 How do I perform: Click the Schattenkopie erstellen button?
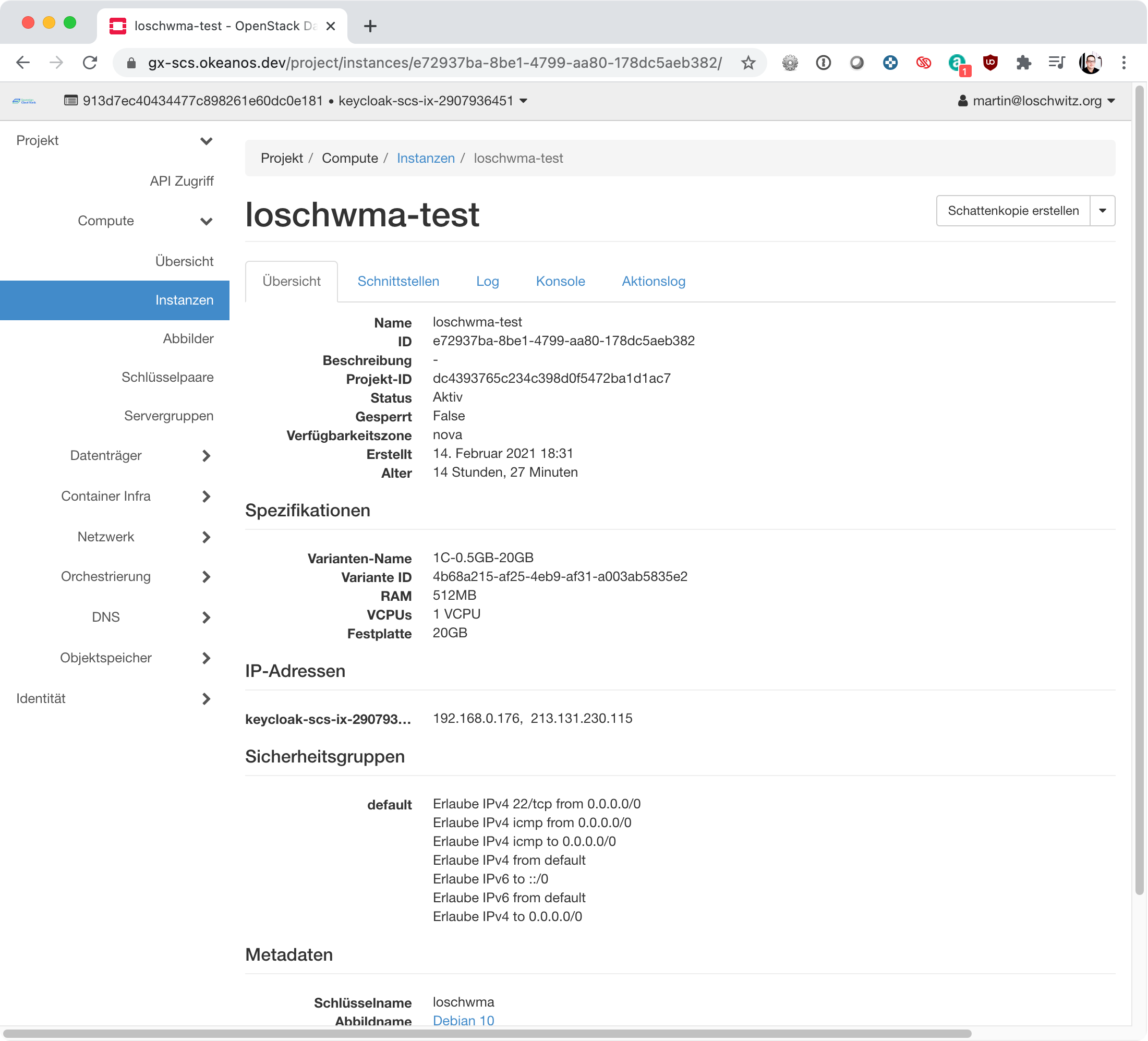point(1012,211)
